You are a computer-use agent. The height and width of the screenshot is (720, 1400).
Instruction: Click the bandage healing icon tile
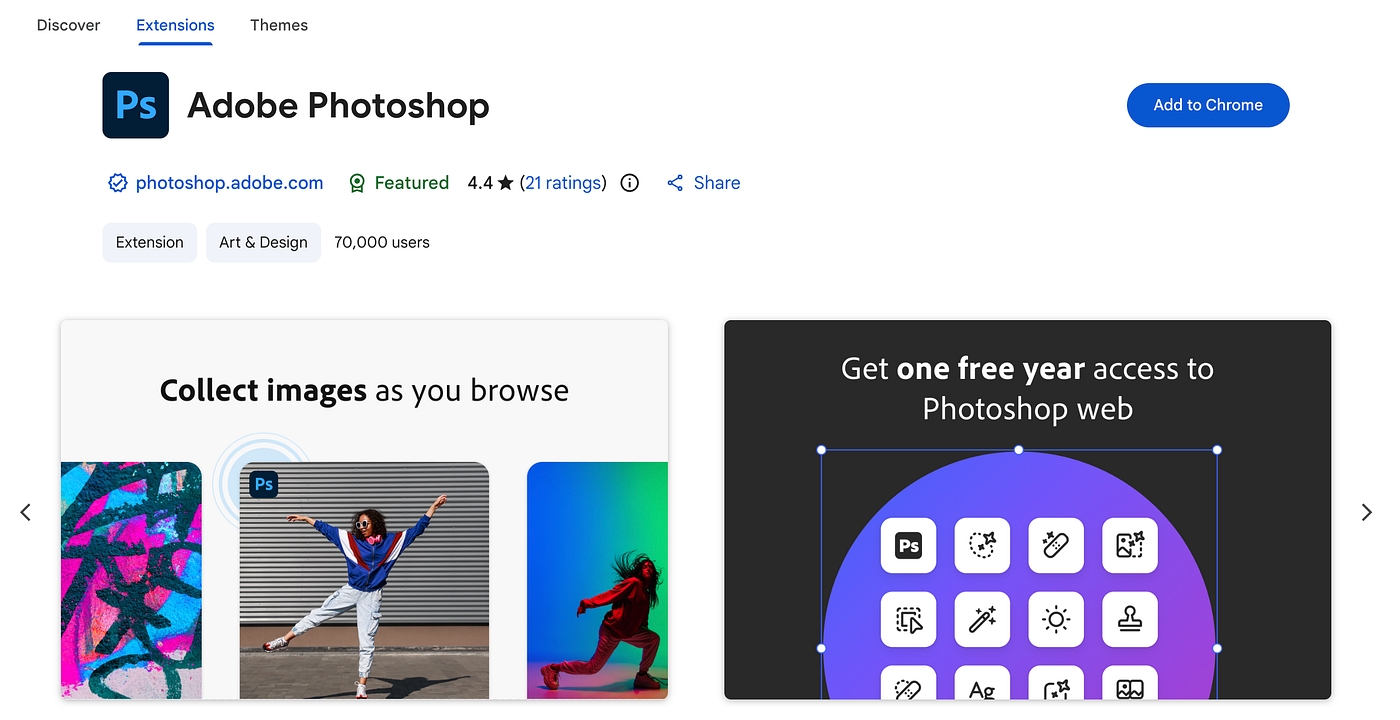point(1056,545)
